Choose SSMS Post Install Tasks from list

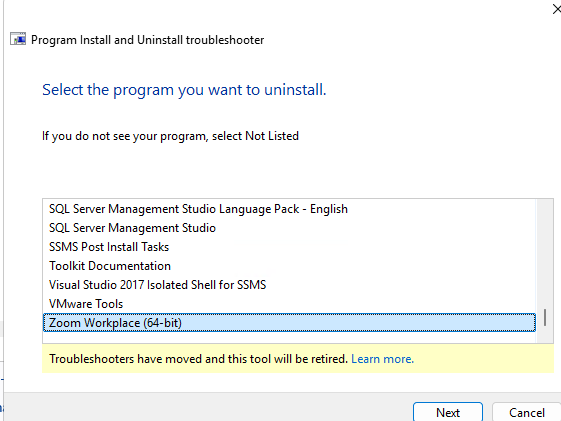tap(289, 247)
